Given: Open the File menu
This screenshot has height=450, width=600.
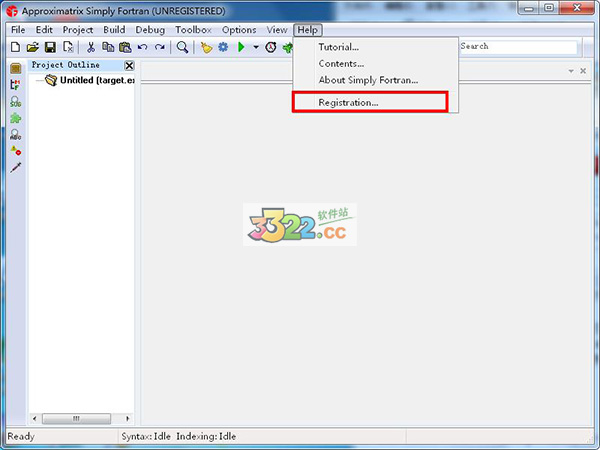Looking at the screenshot, I should point(18,30).
